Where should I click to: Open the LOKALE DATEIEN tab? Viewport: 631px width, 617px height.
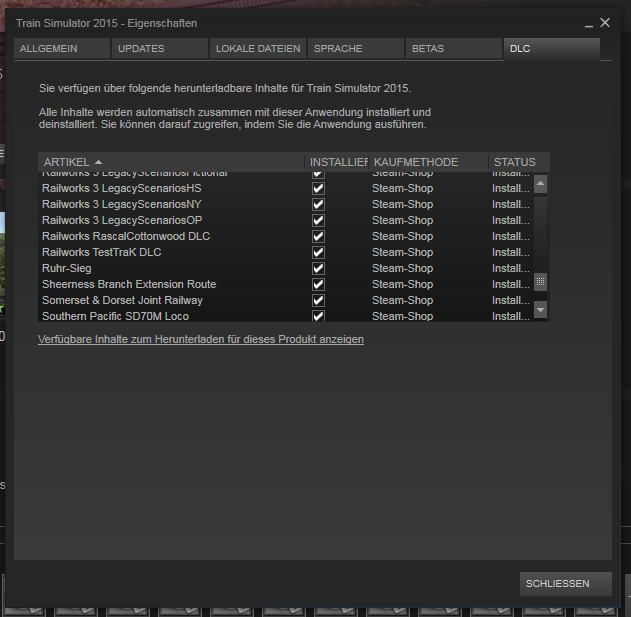point(258,49)
